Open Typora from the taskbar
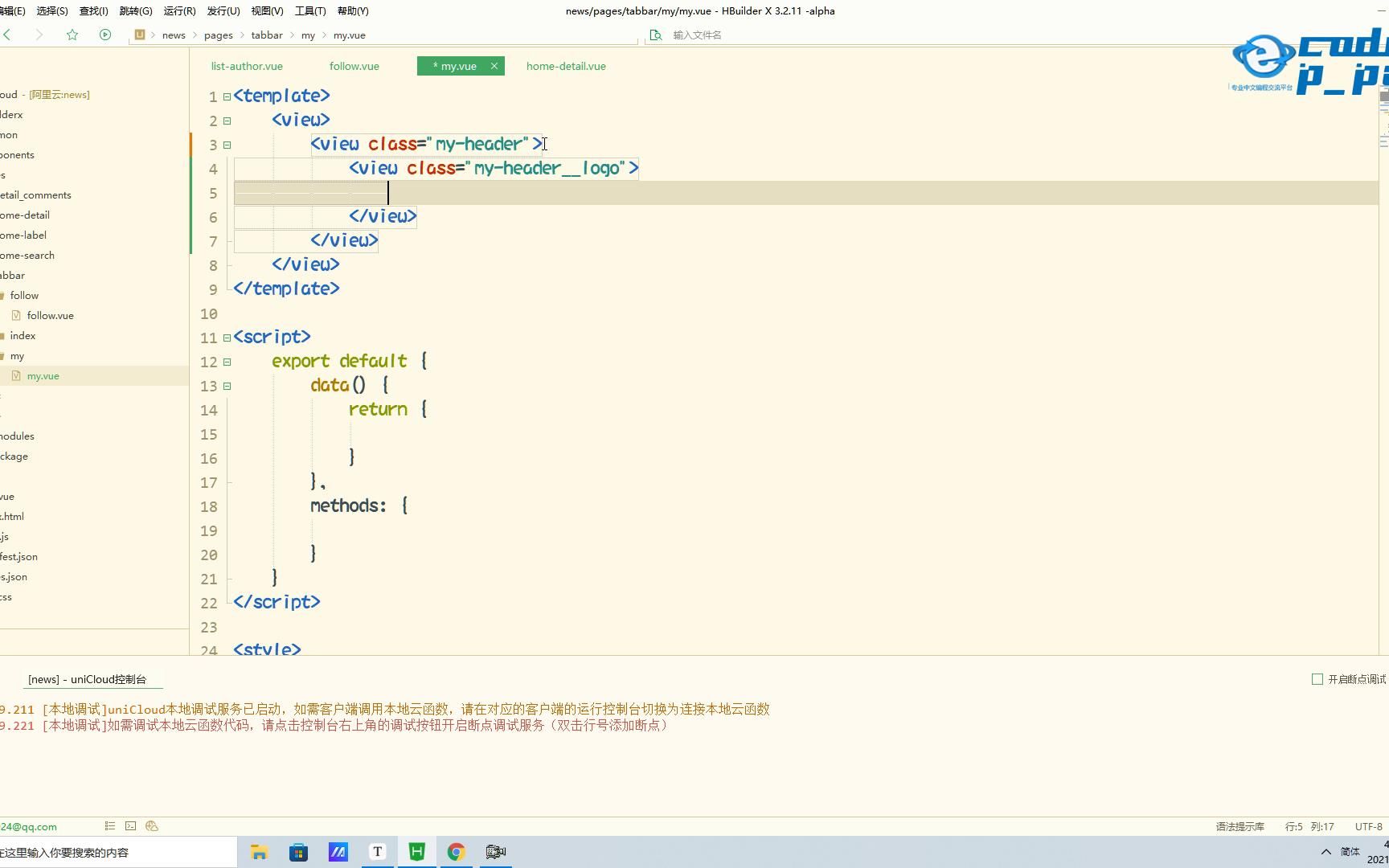1389x868 pixels. [x=377, y=852]
